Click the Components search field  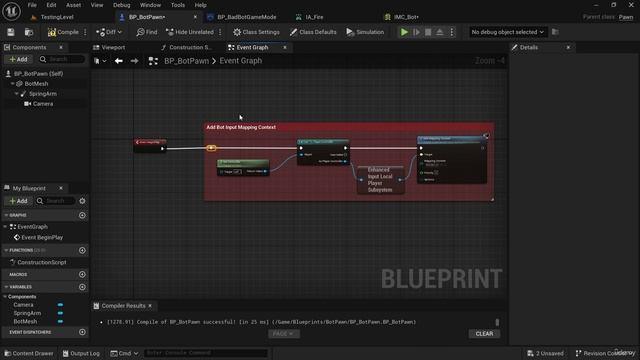click(62, 59)
